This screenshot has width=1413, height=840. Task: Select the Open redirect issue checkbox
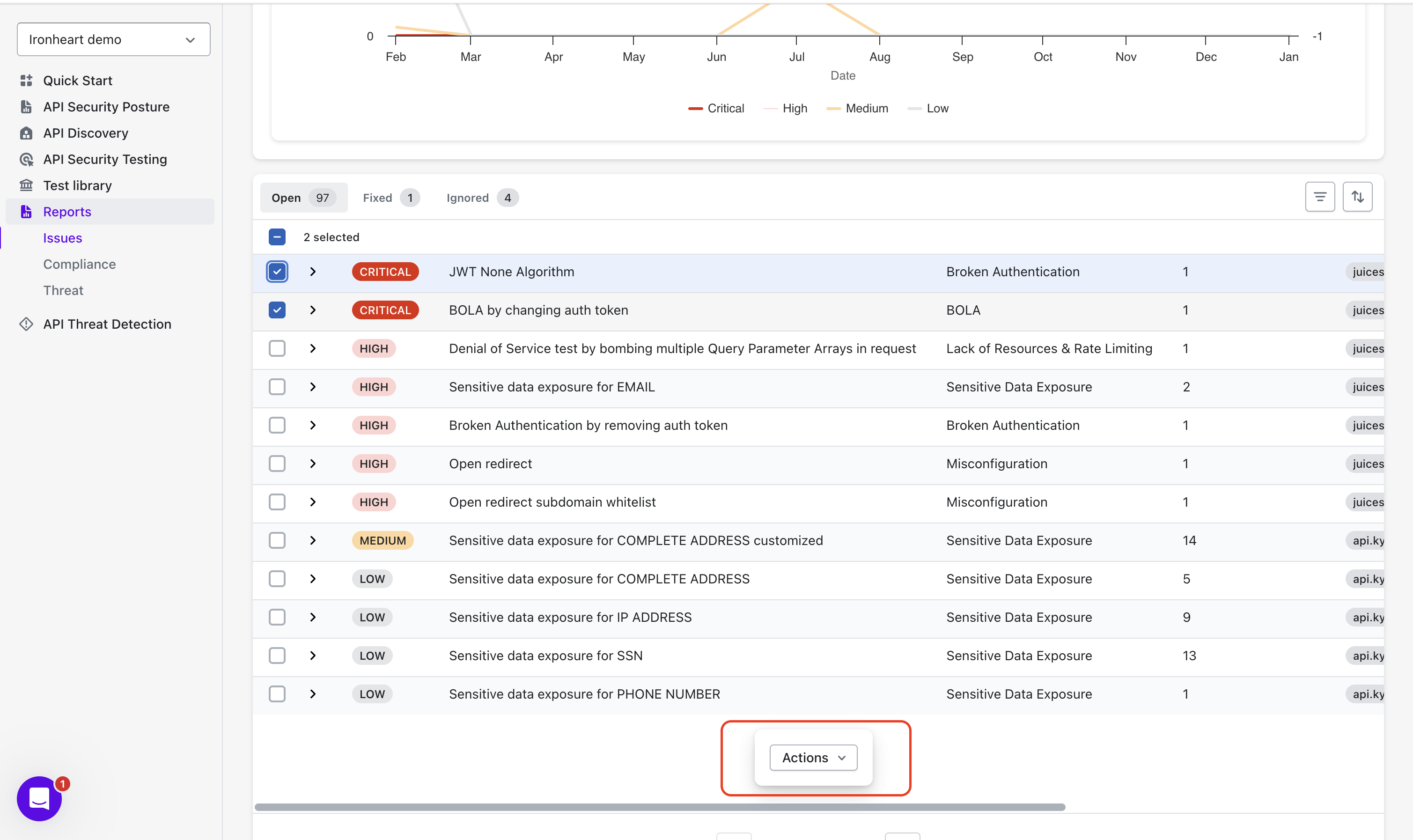point(277,464)
